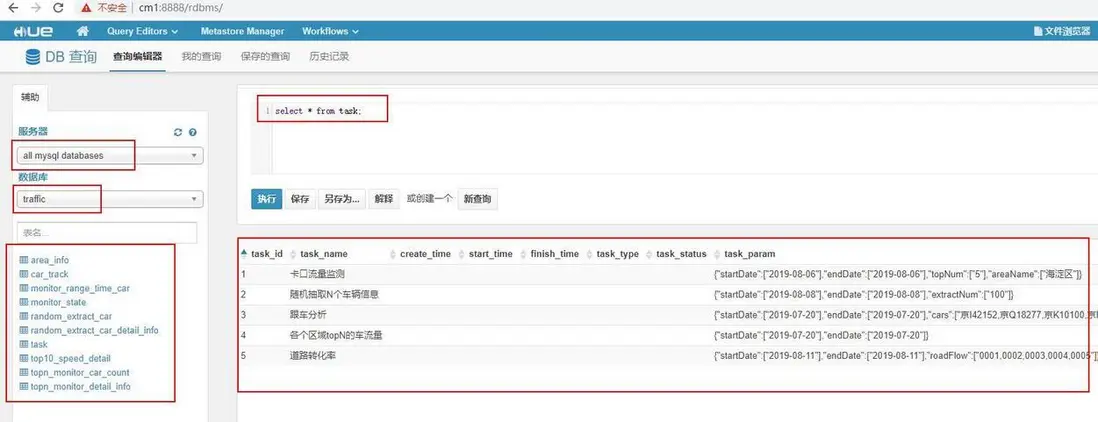Open Metastore Manager
This screenshot has width=1098, height=422.
click(242, 31)
